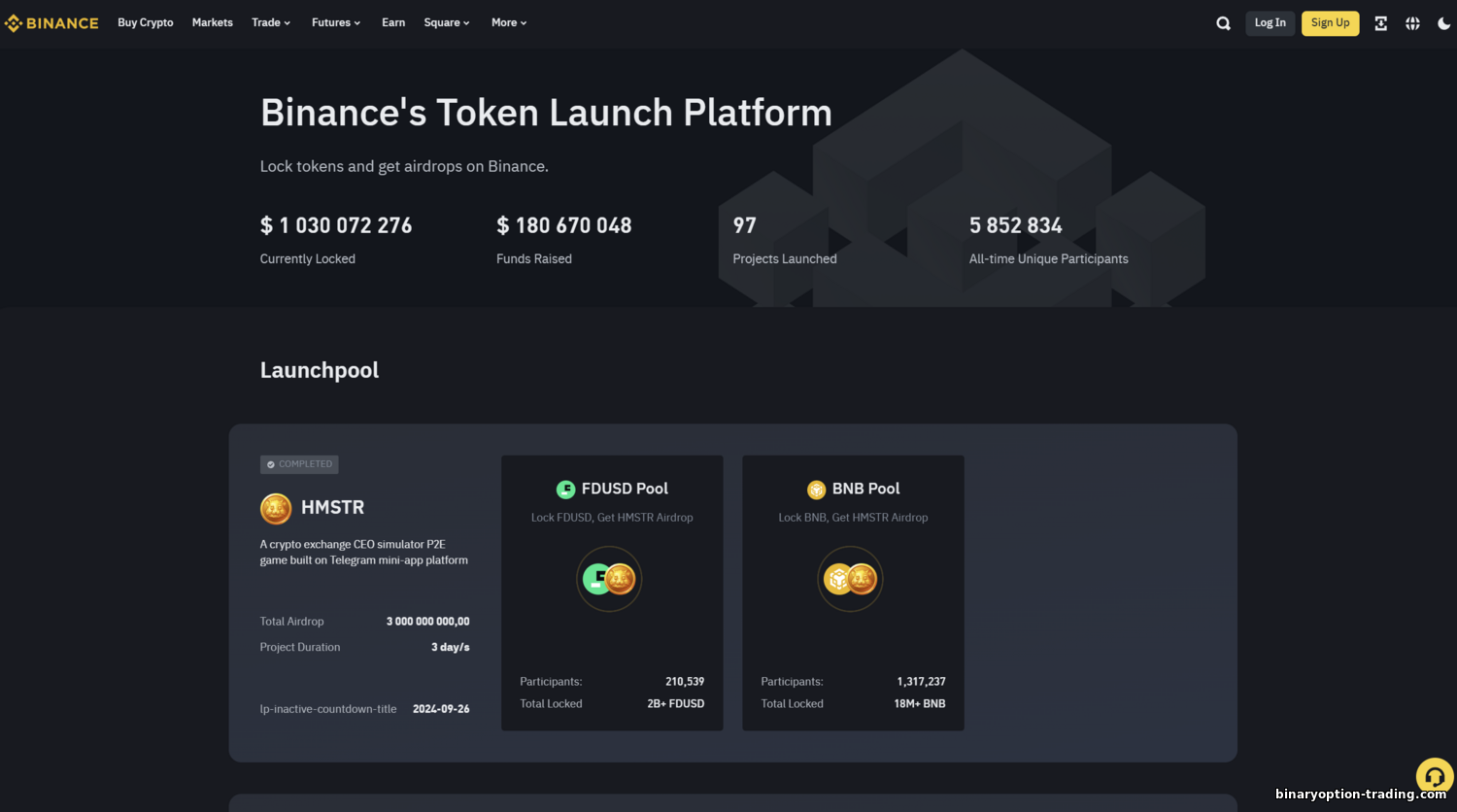Click the '97' projects launched value

click(x=745, y=225)
